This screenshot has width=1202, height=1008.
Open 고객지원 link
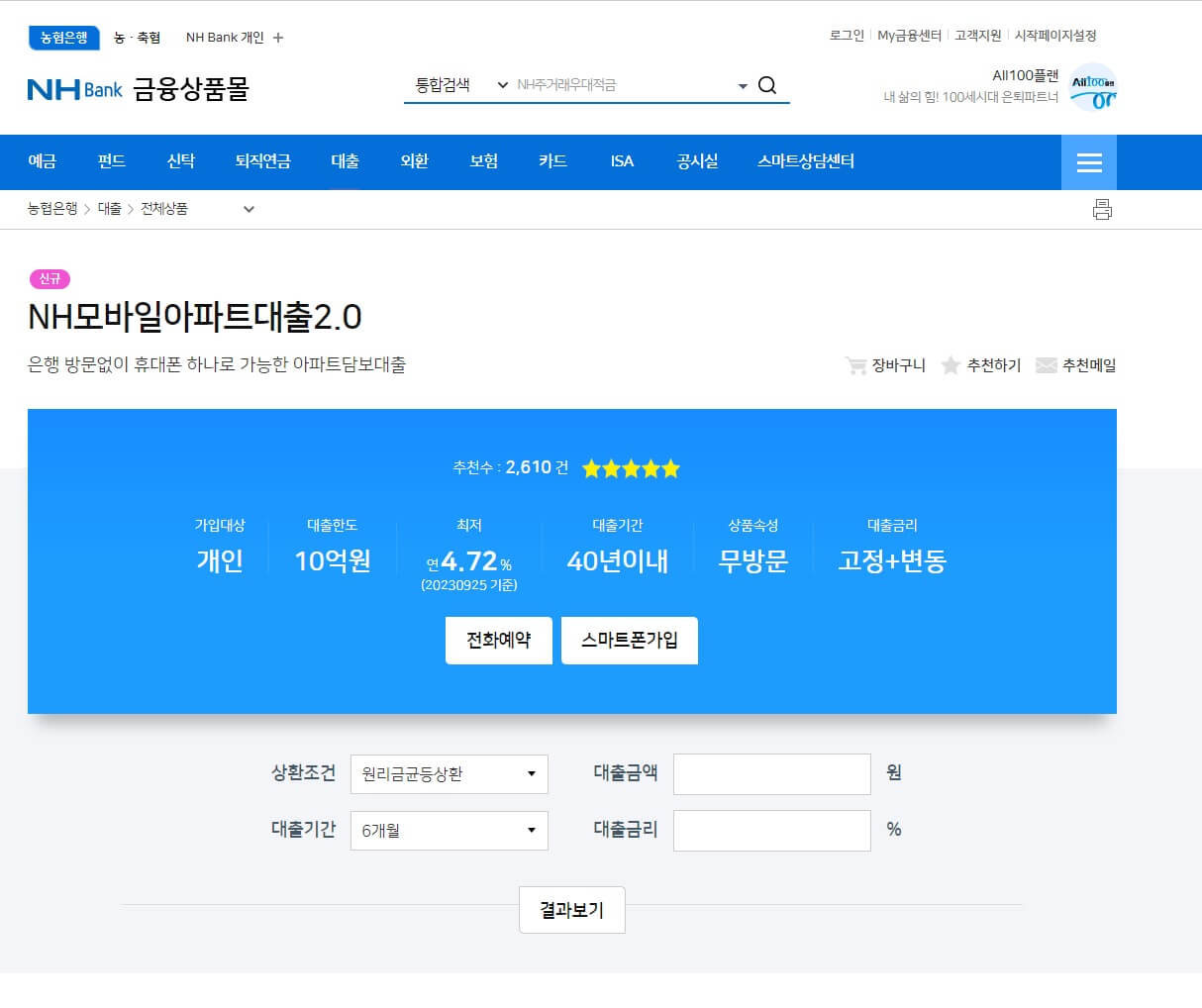tap(978, 36)
